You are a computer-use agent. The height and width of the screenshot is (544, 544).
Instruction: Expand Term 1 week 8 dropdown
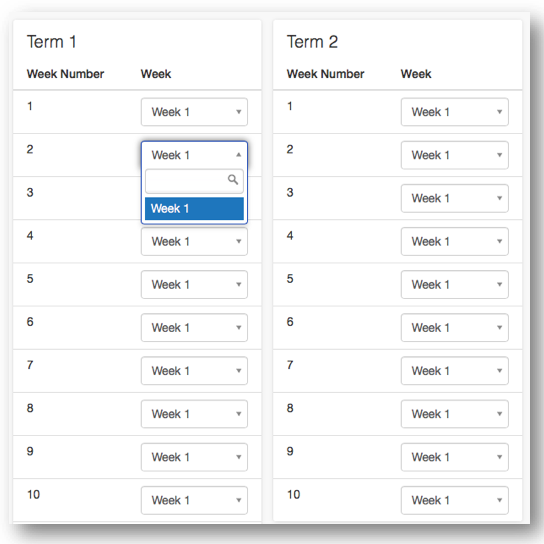coord(194,414)
